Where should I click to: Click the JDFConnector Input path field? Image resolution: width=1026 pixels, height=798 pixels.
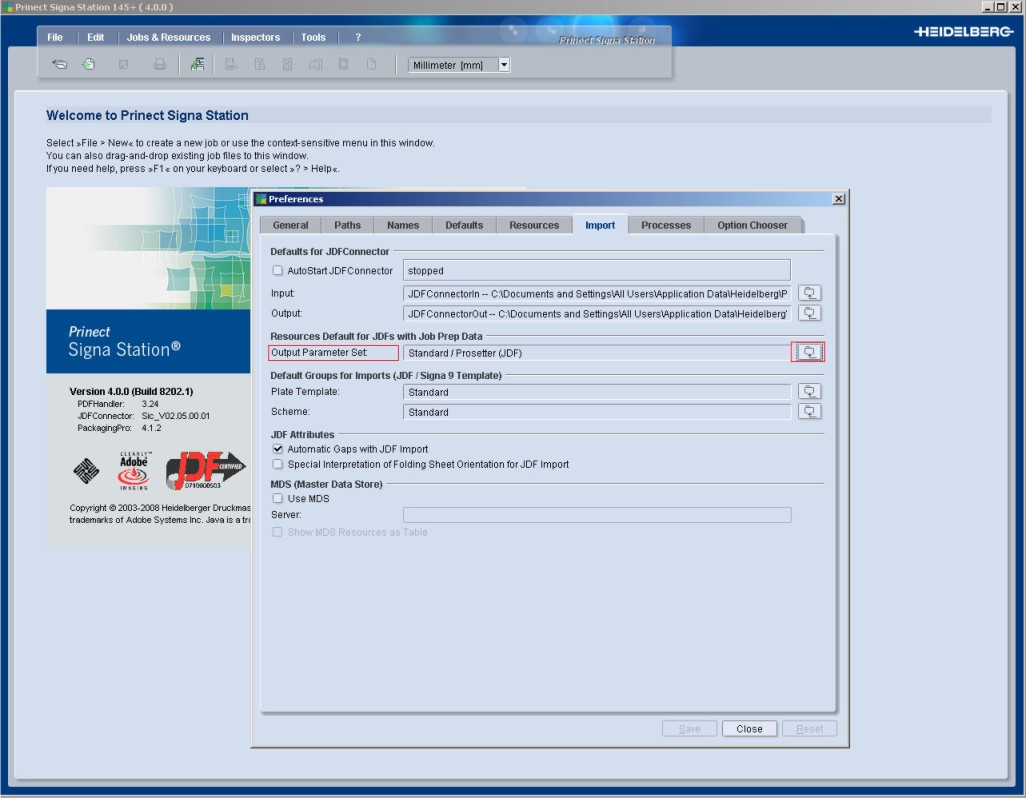click(x=597, y=294)
